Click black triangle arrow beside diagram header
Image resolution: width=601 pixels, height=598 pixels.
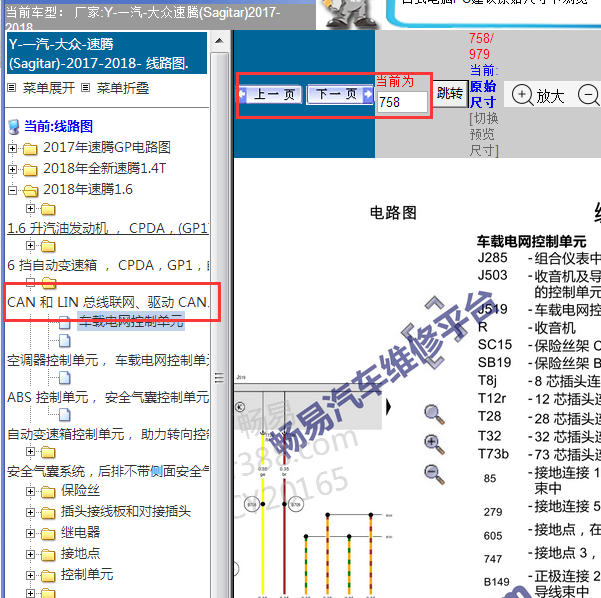point(389,407)
